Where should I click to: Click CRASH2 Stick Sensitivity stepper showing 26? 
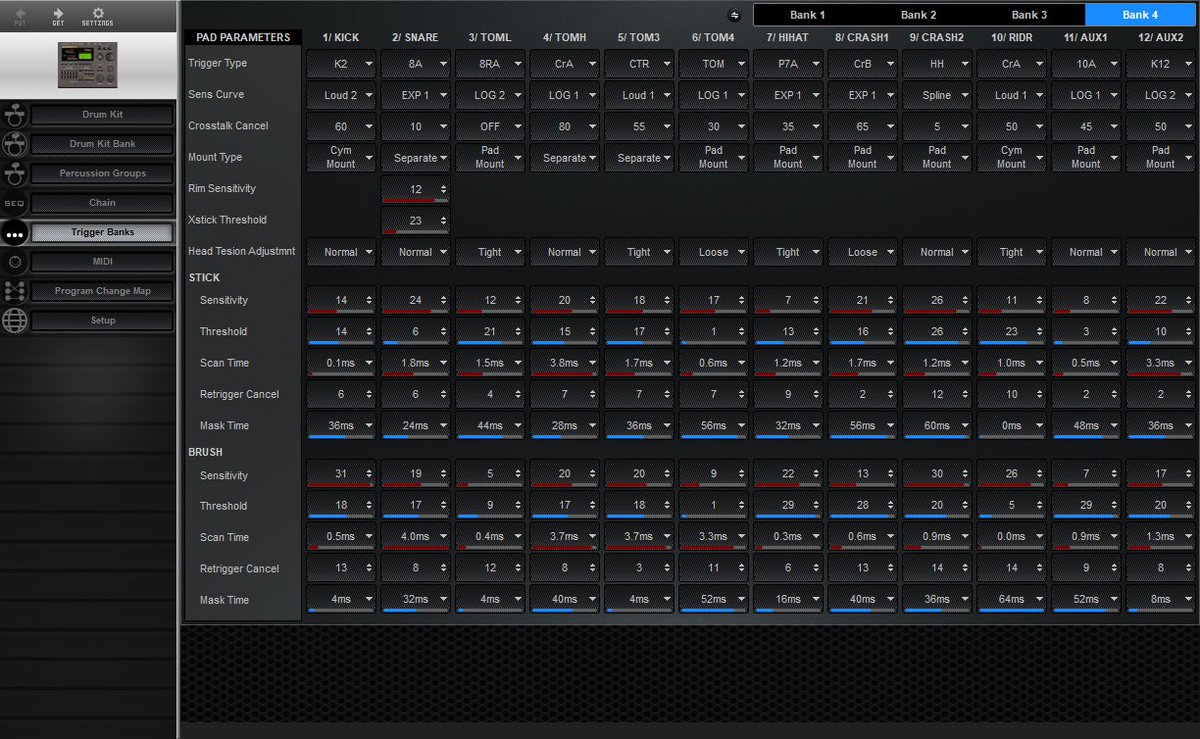(937, 300)
